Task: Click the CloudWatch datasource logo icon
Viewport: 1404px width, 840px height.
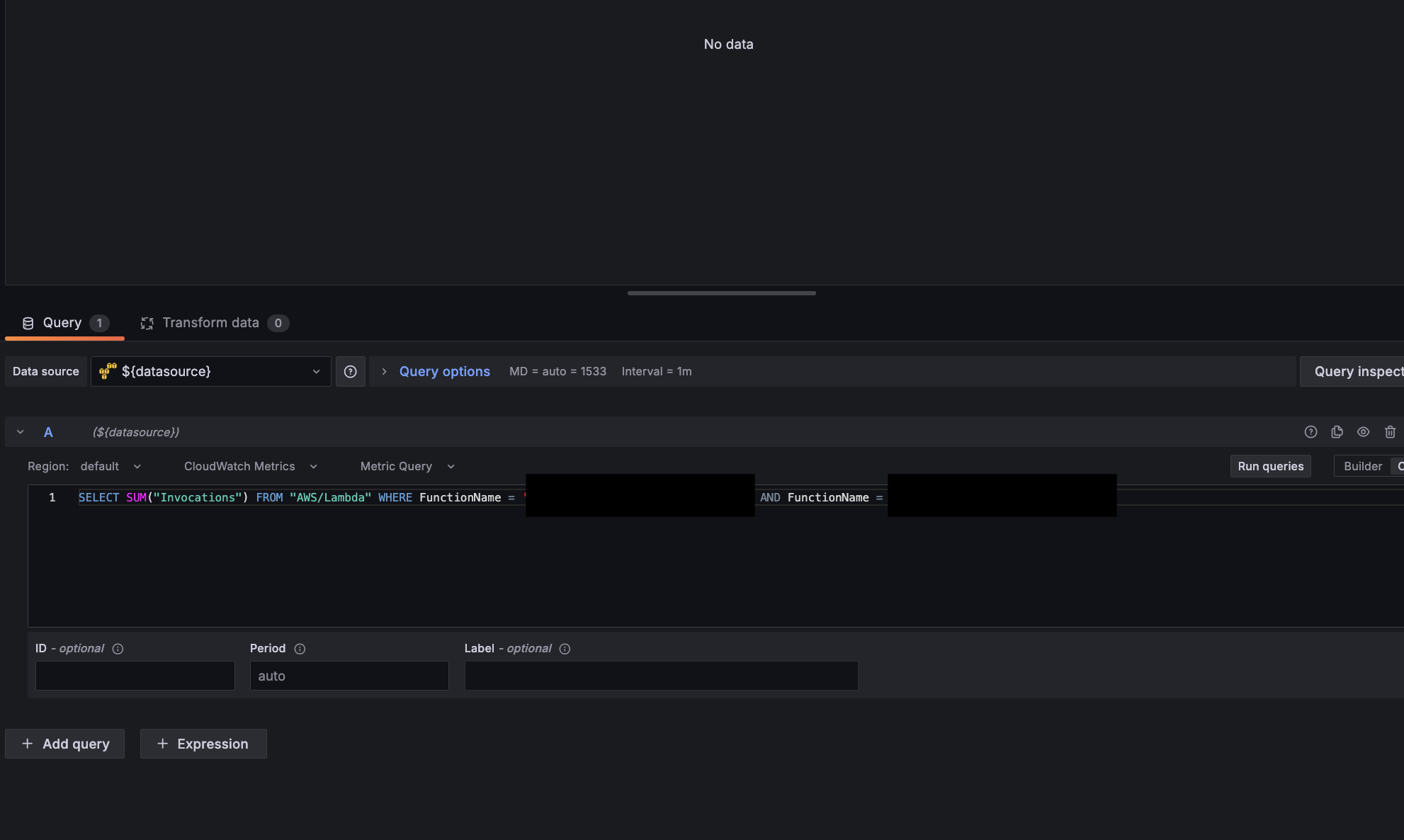Action: click(108, 371)
